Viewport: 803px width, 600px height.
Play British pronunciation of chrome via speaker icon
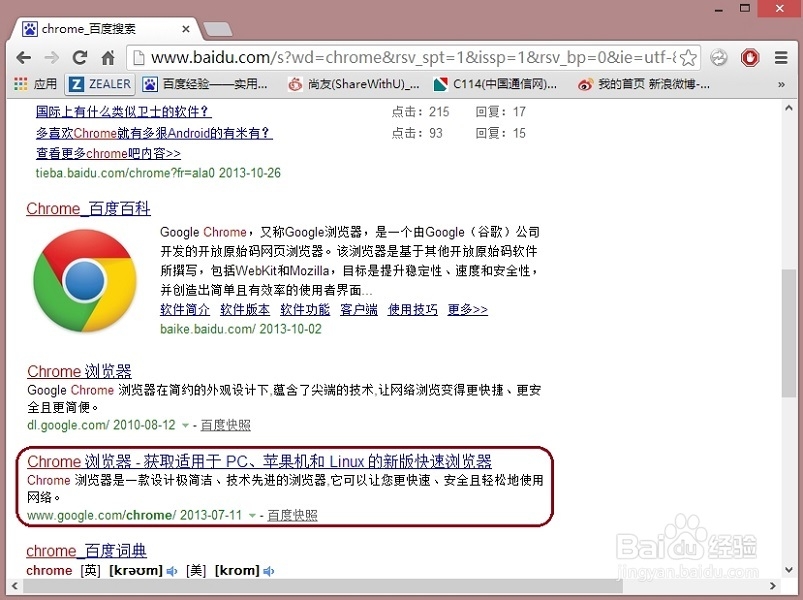[172, 570]
